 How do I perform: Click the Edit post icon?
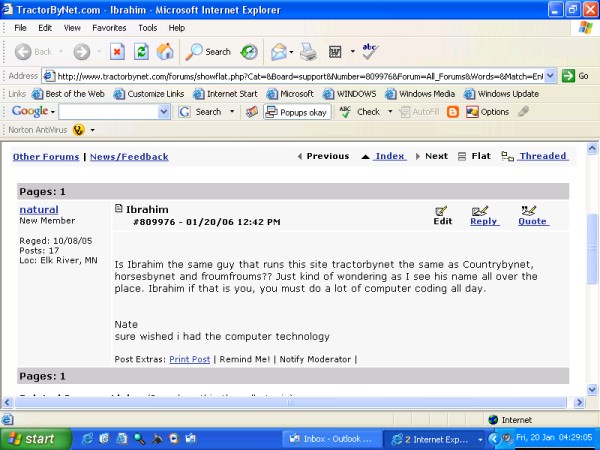tap(442, 215)
